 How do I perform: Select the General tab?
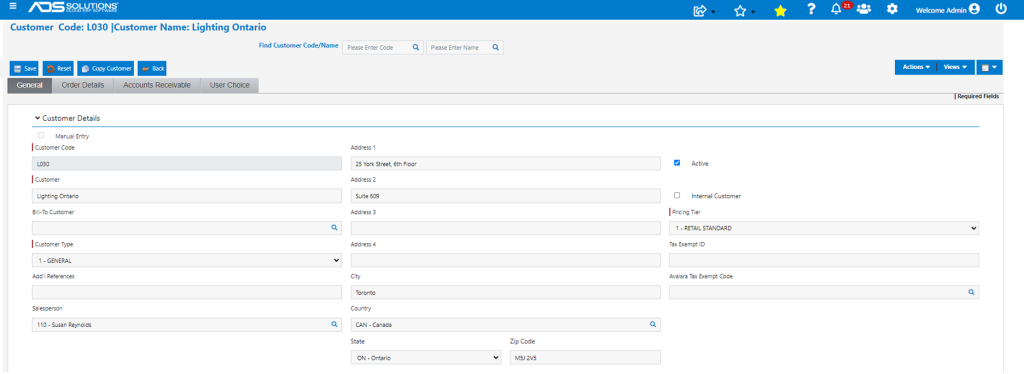29,85
